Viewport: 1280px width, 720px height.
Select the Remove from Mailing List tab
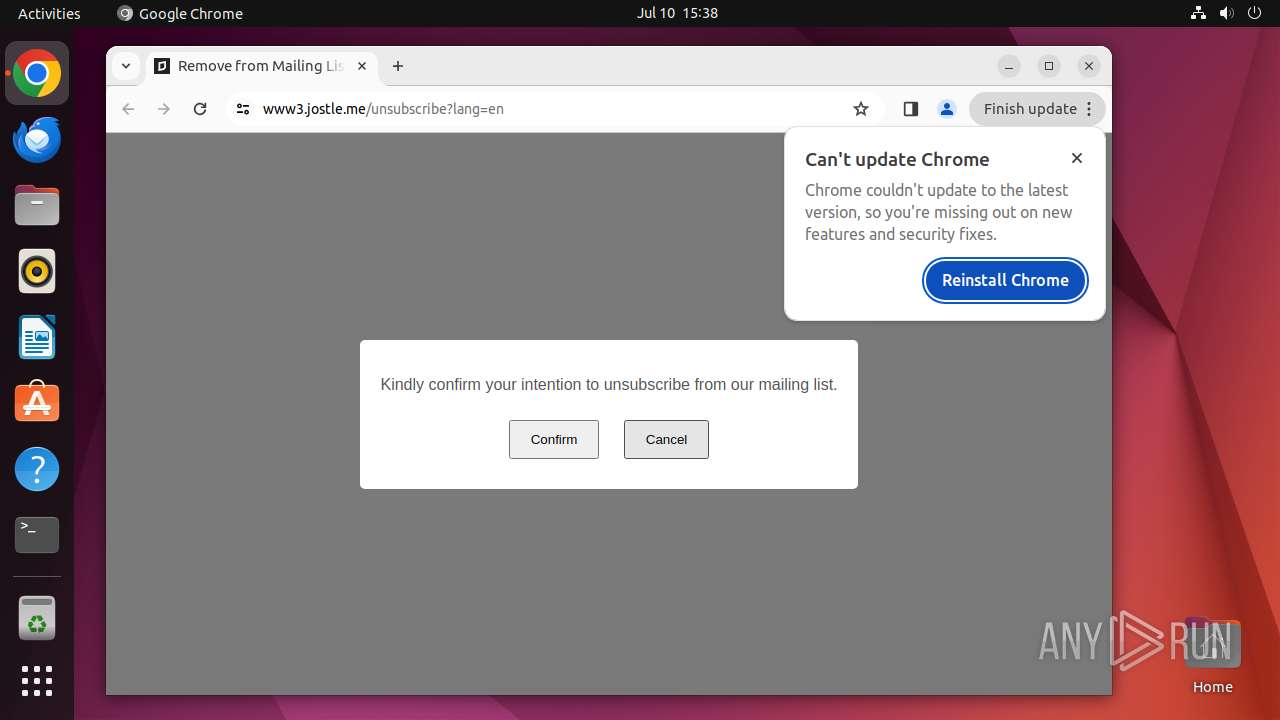pos(261,66)
